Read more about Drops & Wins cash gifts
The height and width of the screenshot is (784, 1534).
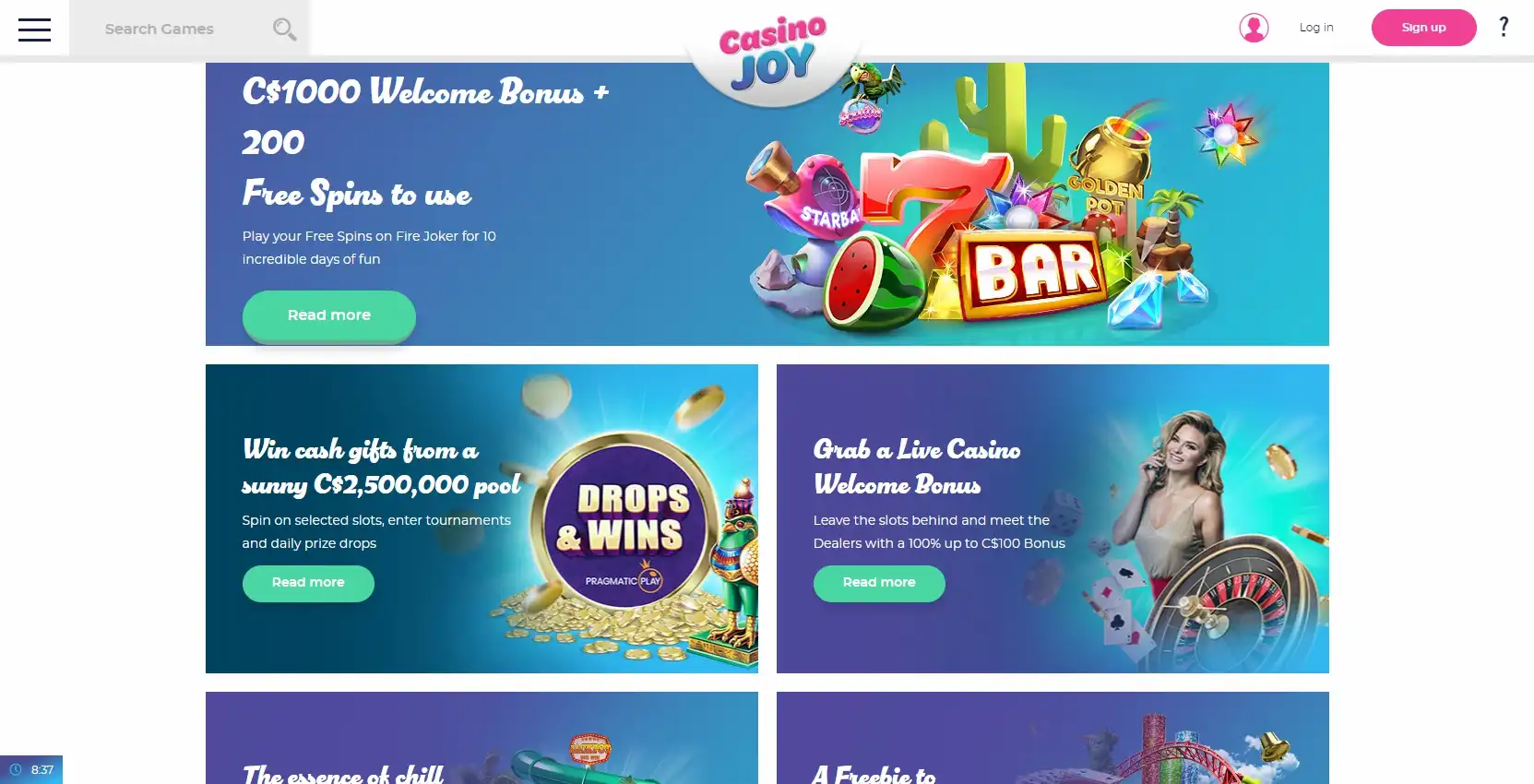pos(308,583)
